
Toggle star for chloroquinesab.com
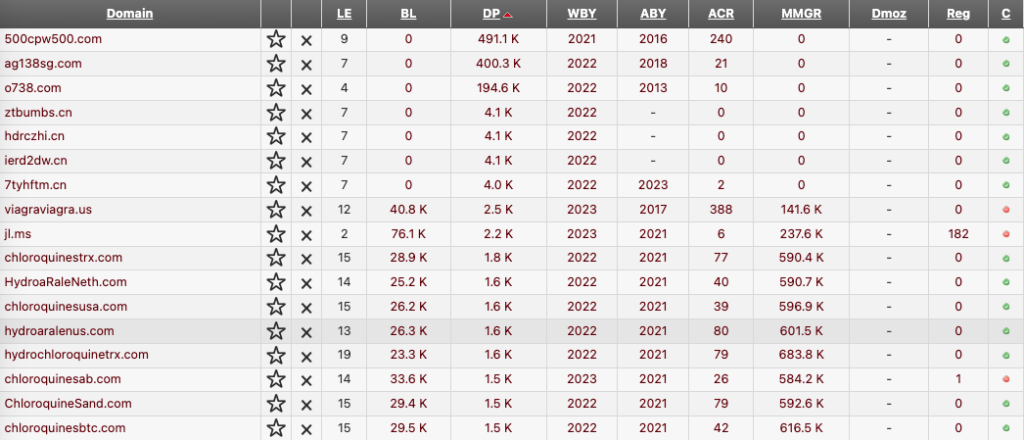(x=276, y=380)
